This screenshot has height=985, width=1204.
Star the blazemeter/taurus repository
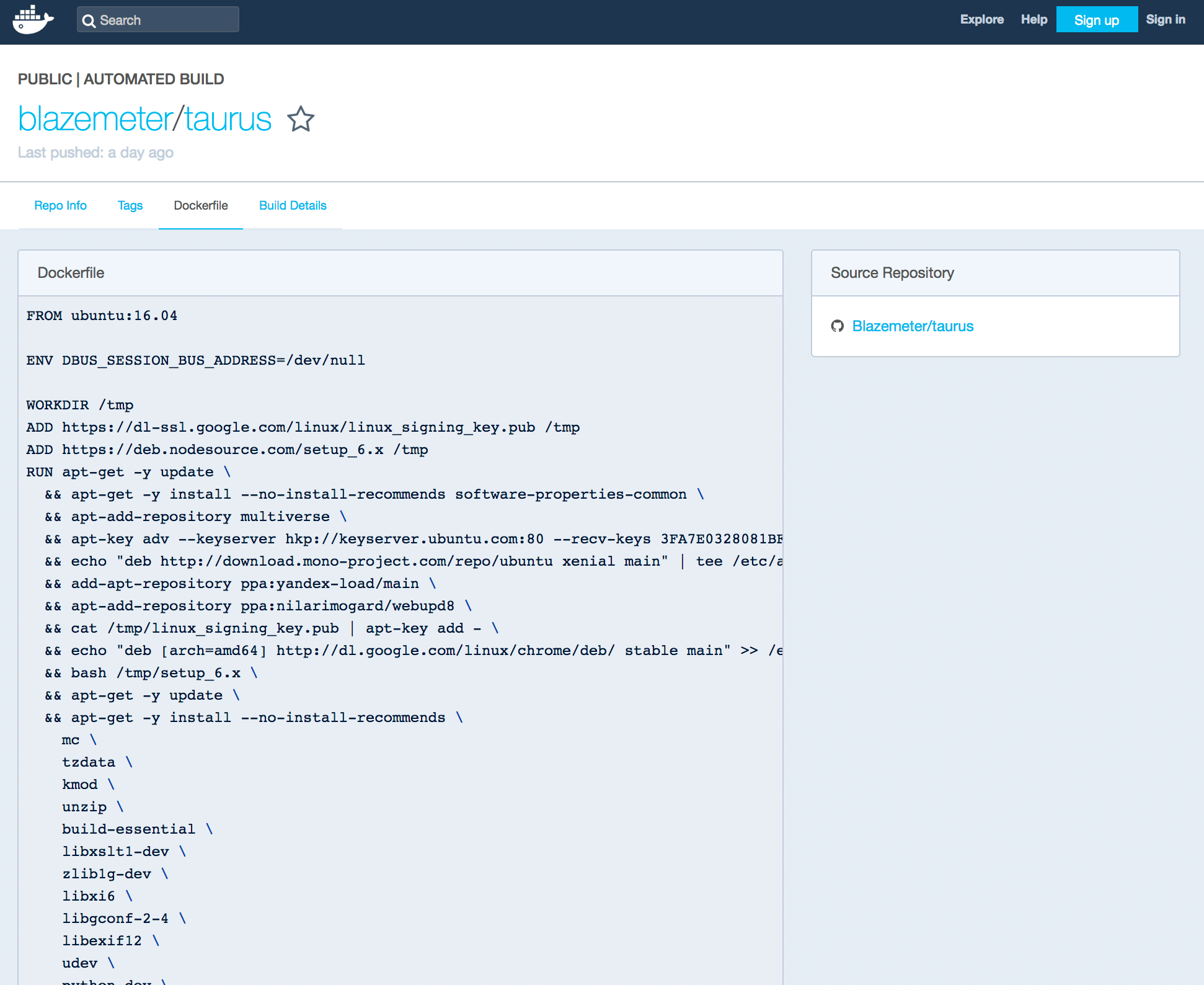(301, 119)
